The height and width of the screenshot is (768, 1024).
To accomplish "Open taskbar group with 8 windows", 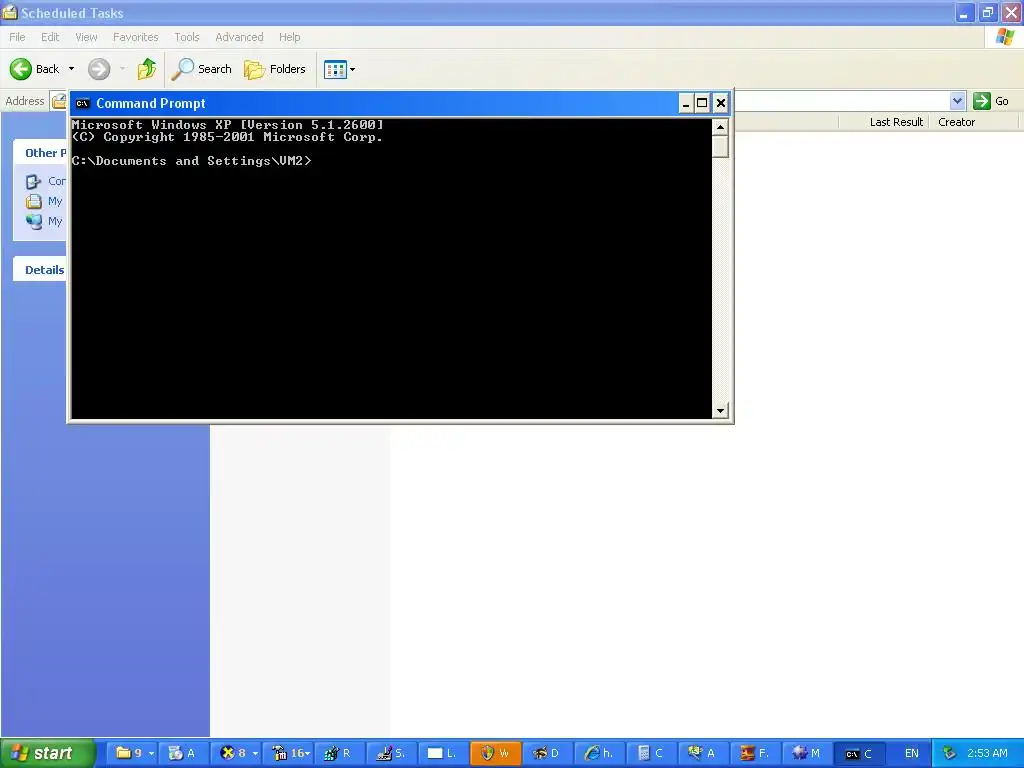I will 236,754.
